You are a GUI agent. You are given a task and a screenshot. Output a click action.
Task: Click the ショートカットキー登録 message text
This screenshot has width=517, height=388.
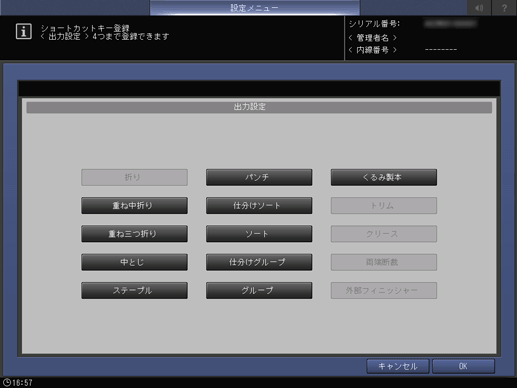[85, 28]
